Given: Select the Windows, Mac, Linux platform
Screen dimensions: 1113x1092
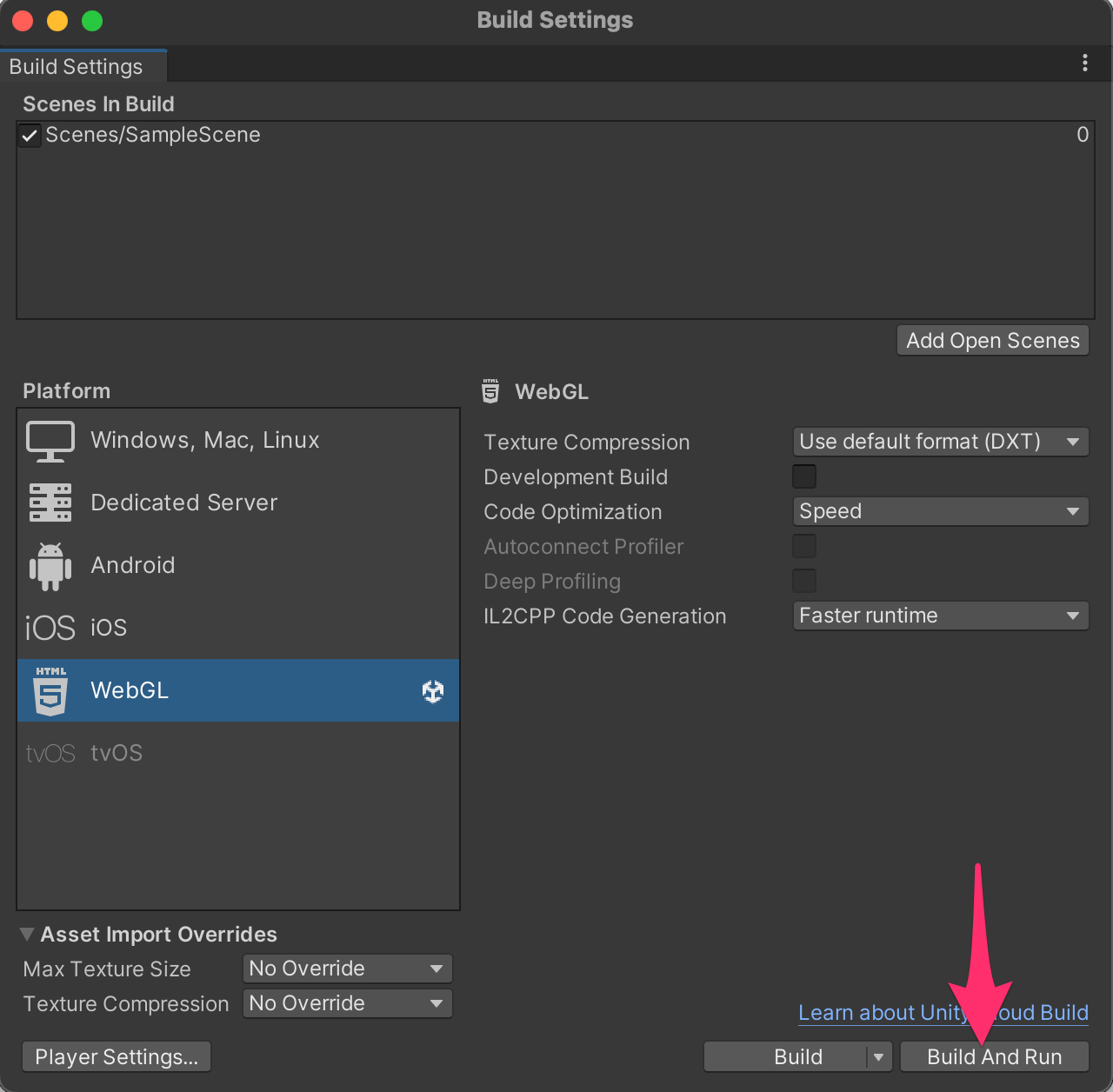Looking at the screenshot, I should [238, 440].
